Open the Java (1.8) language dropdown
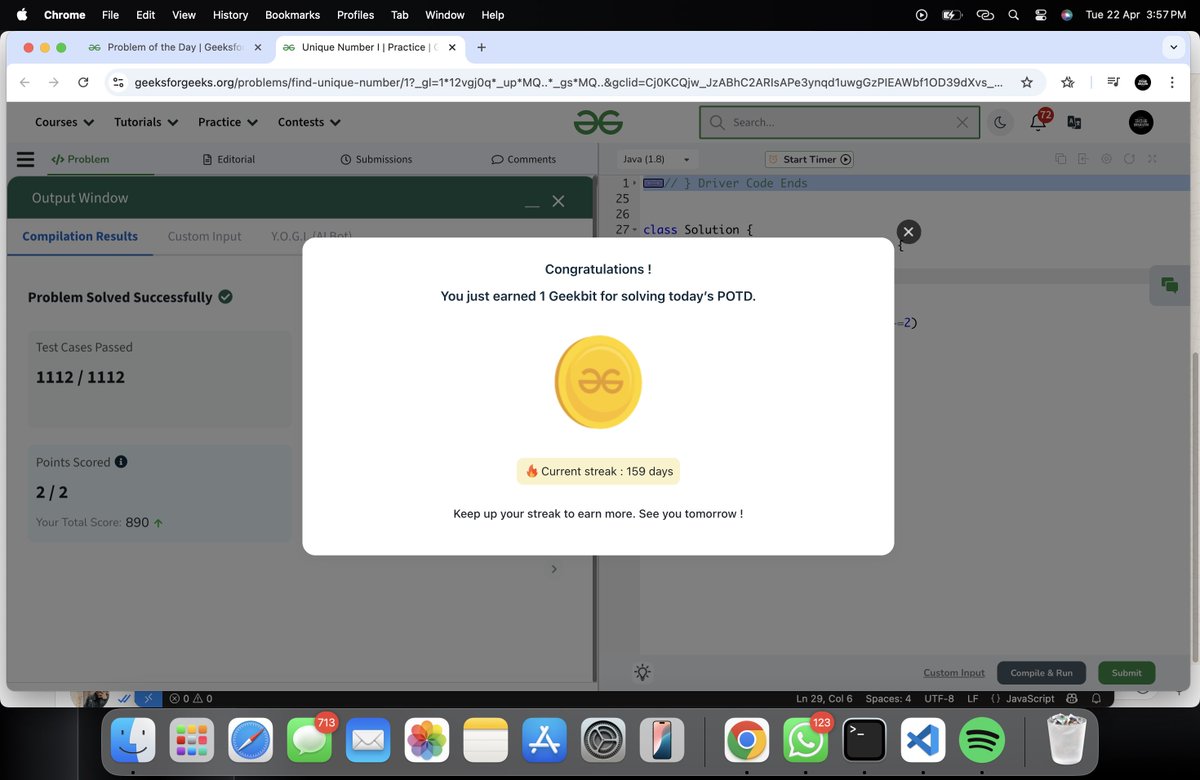 [657, 159]
